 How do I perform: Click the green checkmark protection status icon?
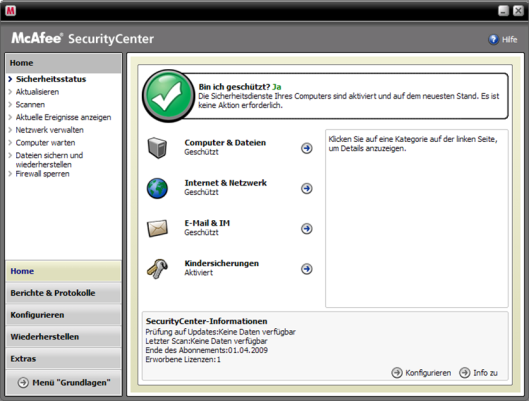pos(168,96)
